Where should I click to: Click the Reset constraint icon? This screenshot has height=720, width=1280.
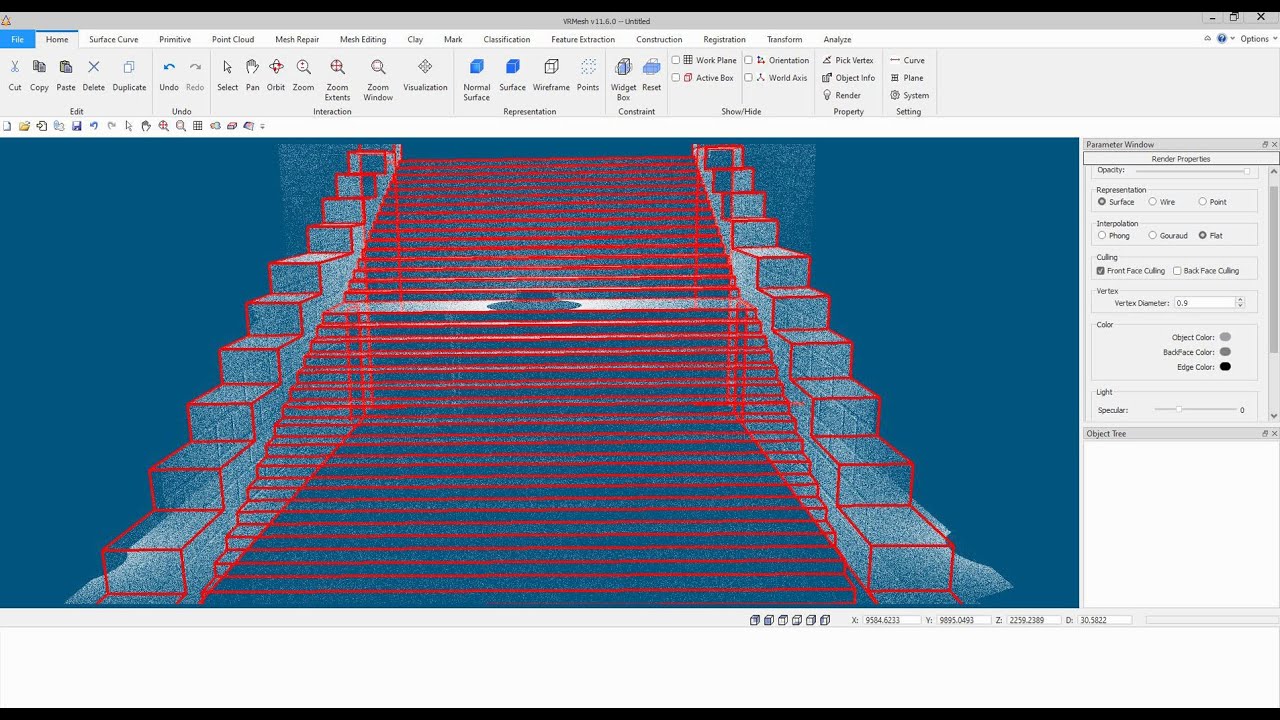click(651, 67)
